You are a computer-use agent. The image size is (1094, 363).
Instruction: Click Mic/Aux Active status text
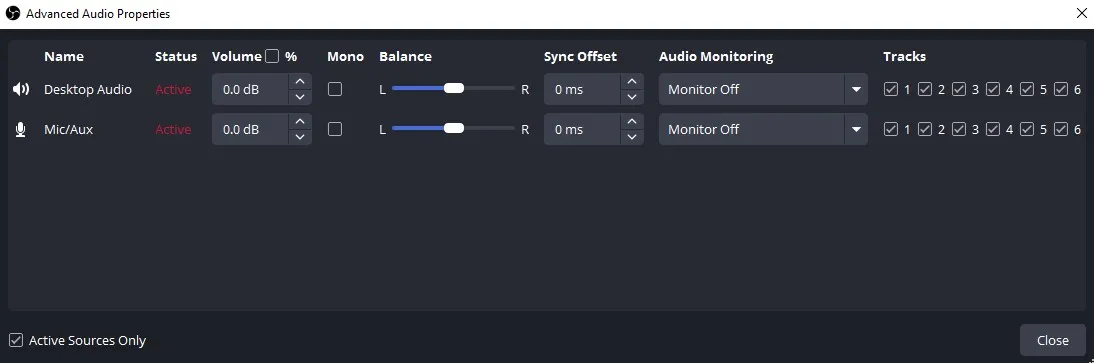[173, 129]
